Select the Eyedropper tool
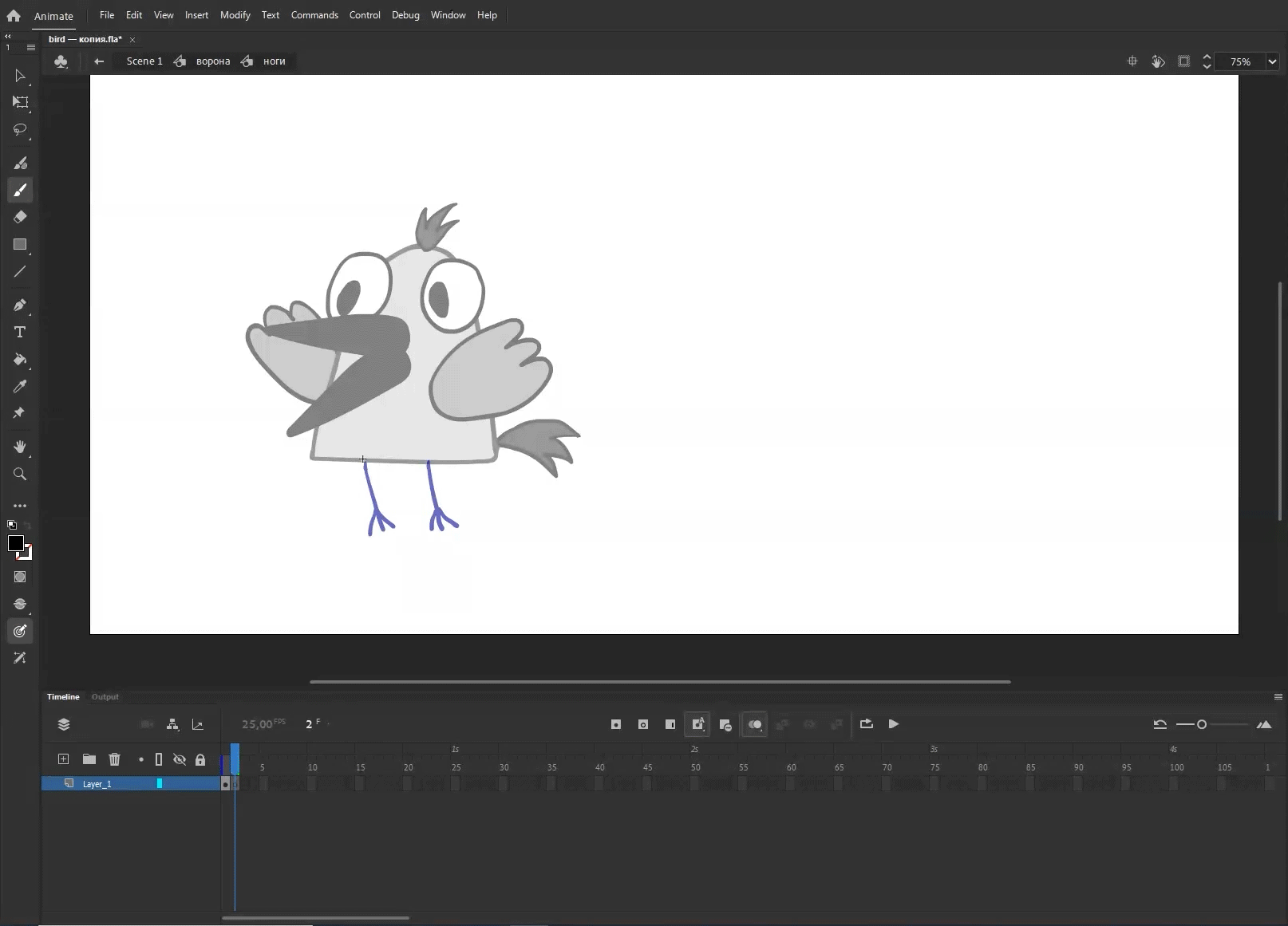The image size is (1288, 926). (20, 387)
